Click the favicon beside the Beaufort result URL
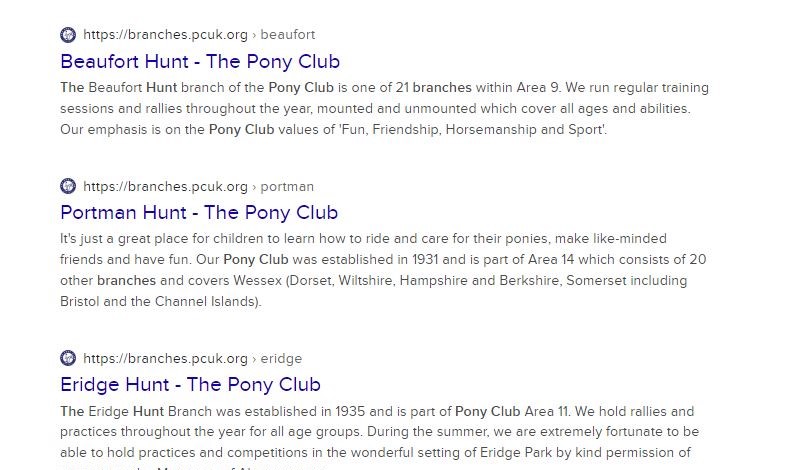The width and height of the screenshot is (793, 470). (x=68, y=35)
